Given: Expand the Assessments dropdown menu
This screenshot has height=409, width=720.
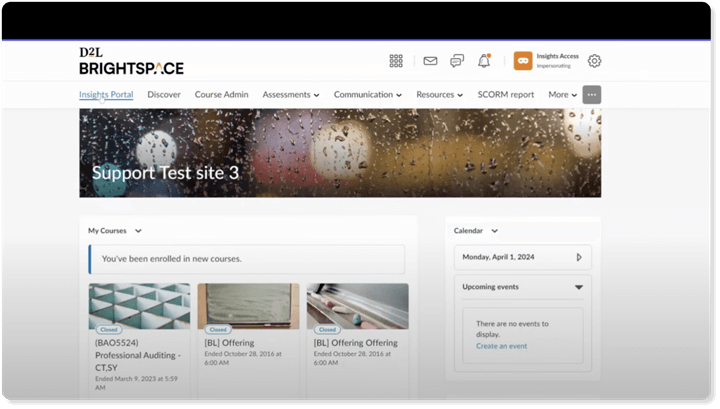Looking at the screenshot, I should coord(291,95).
